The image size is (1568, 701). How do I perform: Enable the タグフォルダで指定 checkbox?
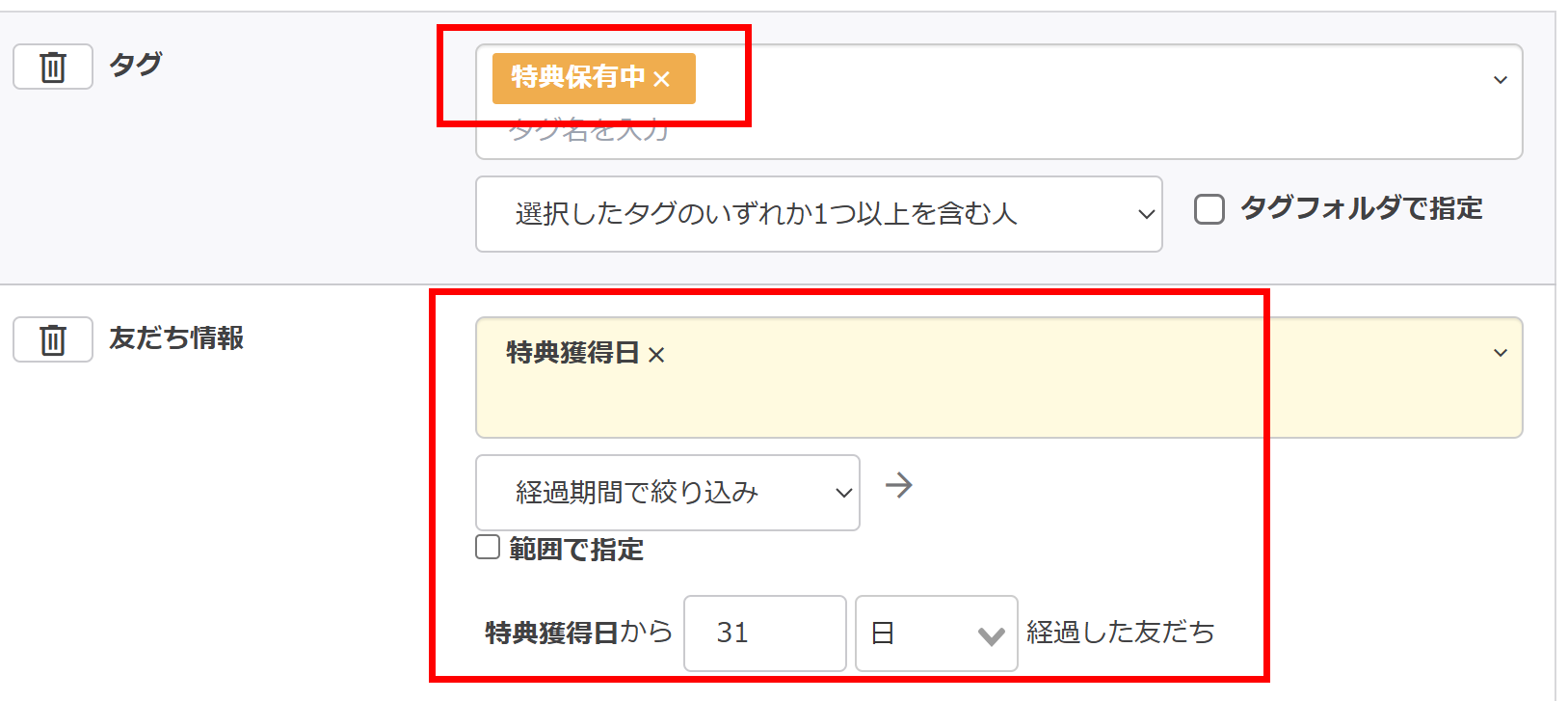point(1208,208)
